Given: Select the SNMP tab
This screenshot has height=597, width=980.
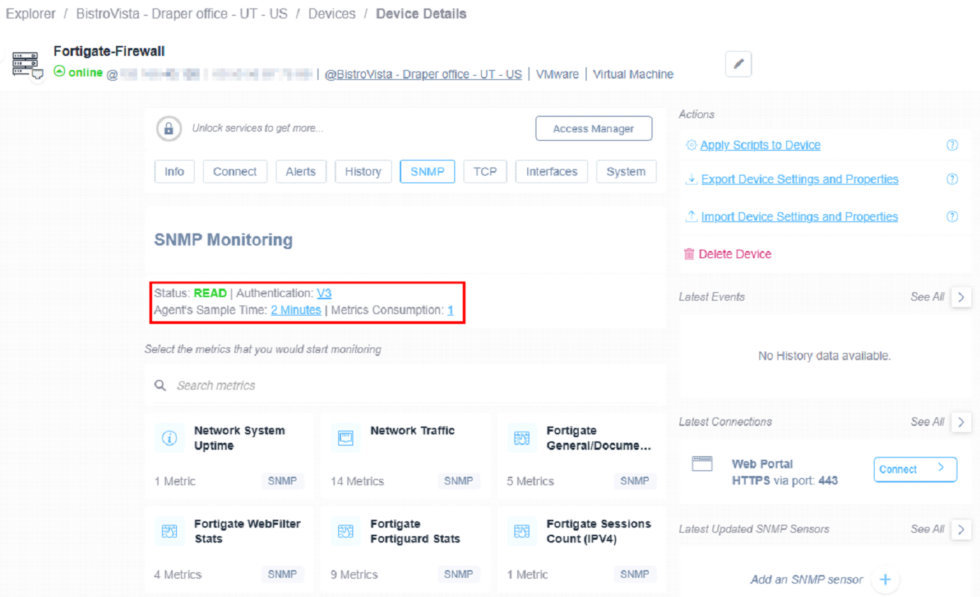Looking at the screenshot, I should point(428,171).
